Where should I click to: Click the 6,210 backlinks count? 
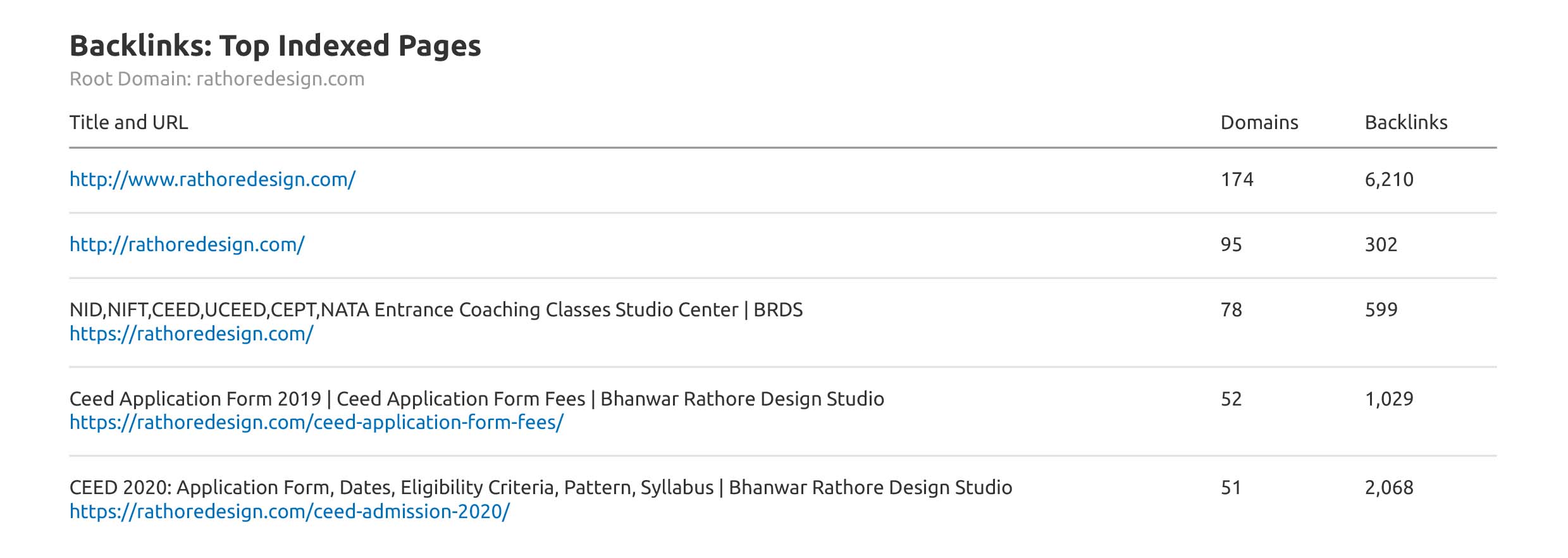pyautogui.click(x=1388, y=180)
